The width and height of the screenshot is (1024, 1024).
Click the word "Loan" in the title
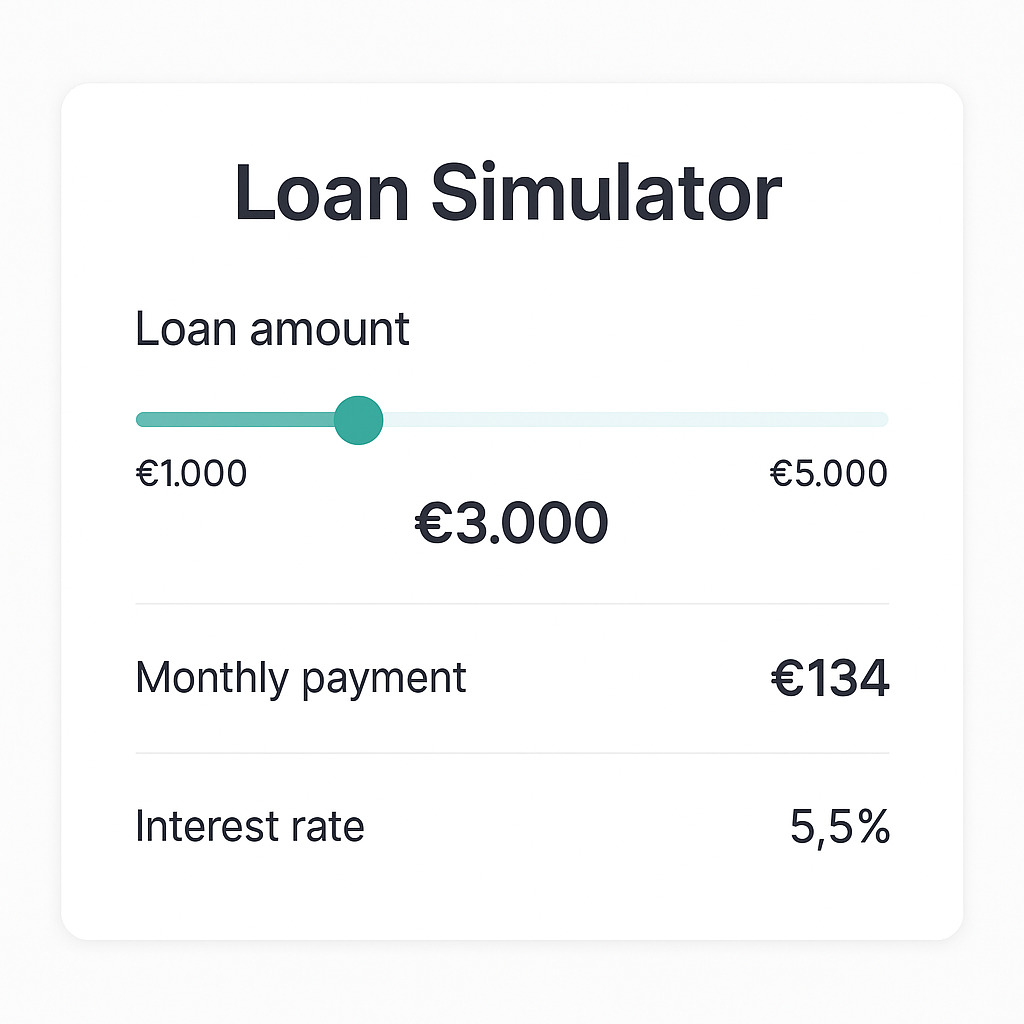[322, 193]
